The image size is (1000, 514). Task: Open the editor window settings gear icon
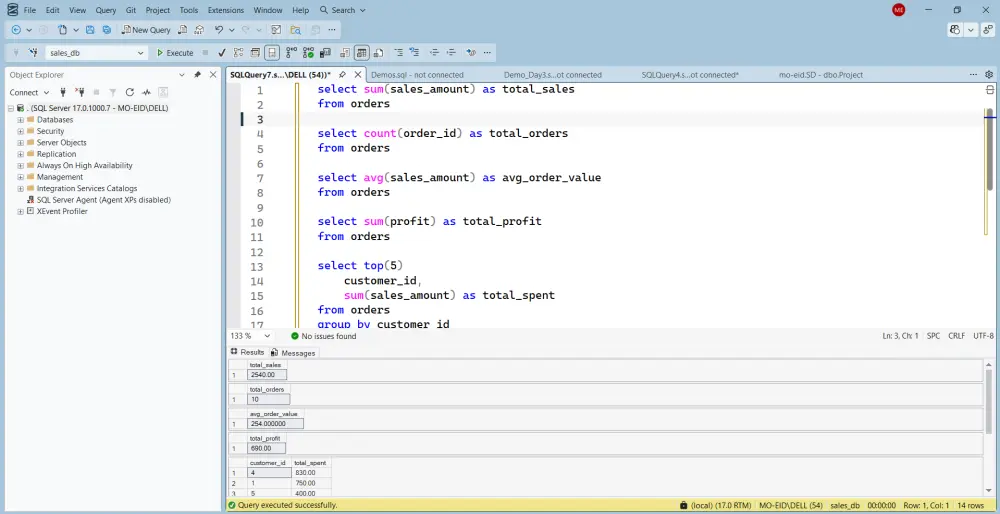coord(989,75)
